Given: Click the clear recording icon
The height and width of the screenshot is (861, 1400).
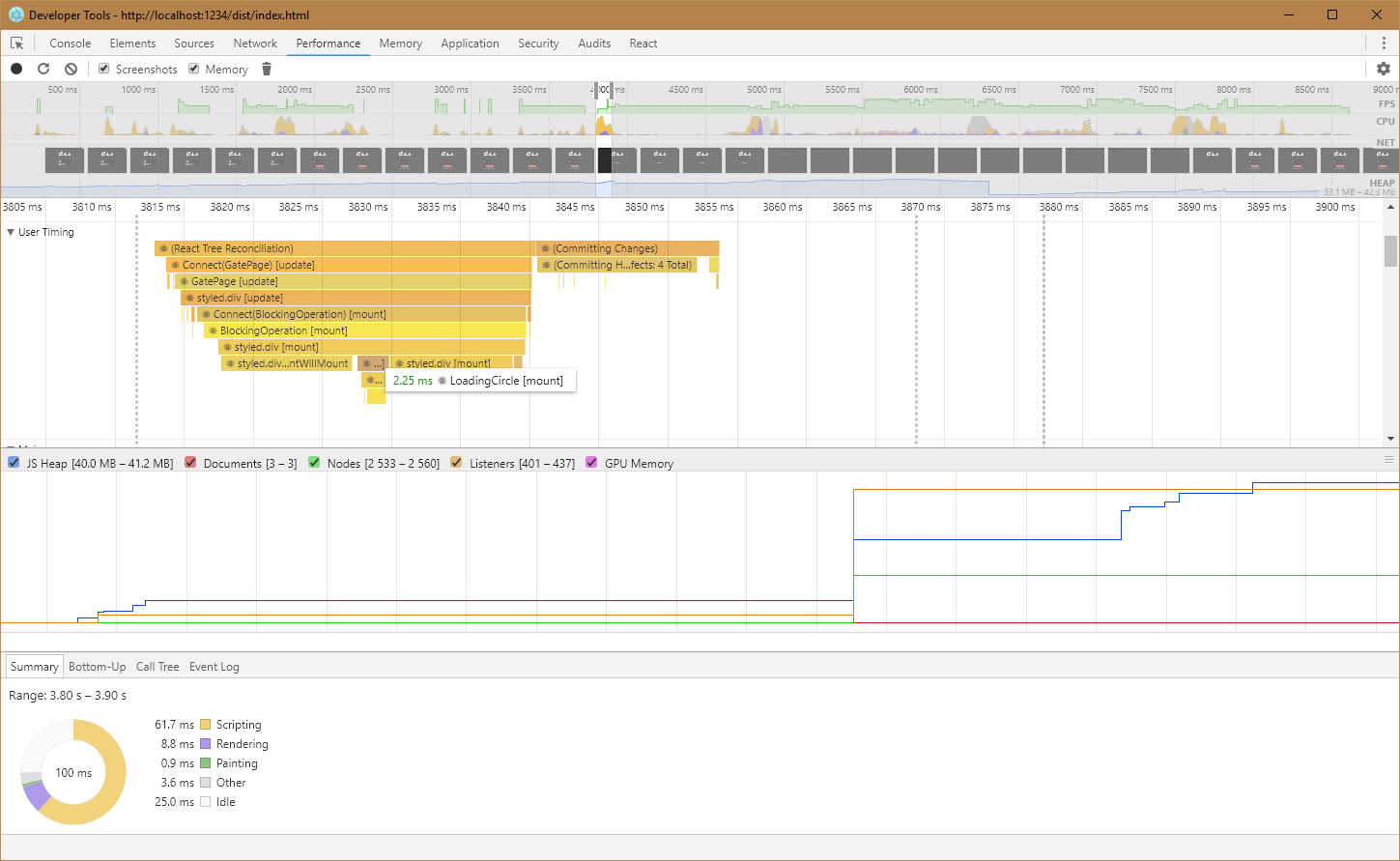Looking at the screenshot, I should click(x=71, y=69).
